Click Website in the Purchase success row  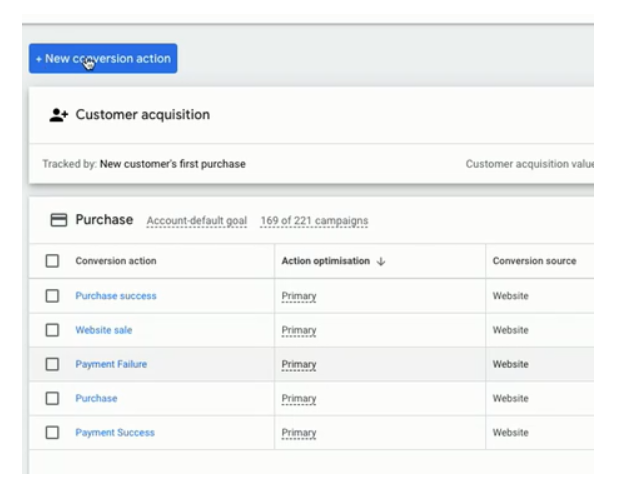click(x=510, y=296)
